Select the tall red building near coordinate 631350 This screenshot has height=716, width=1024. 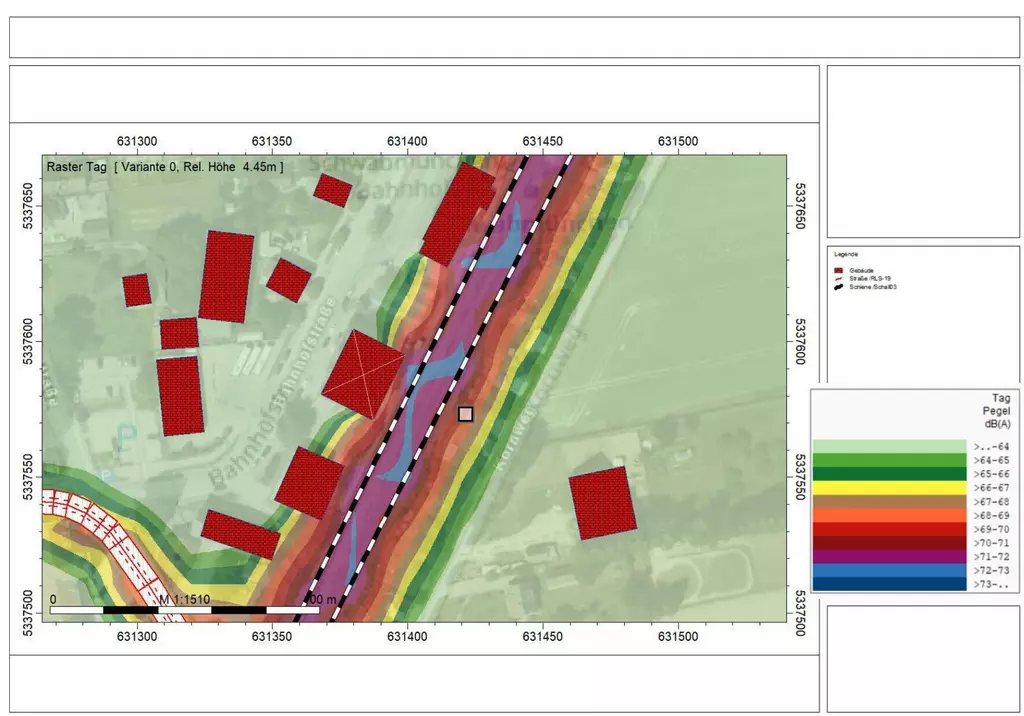pos(226,276)
